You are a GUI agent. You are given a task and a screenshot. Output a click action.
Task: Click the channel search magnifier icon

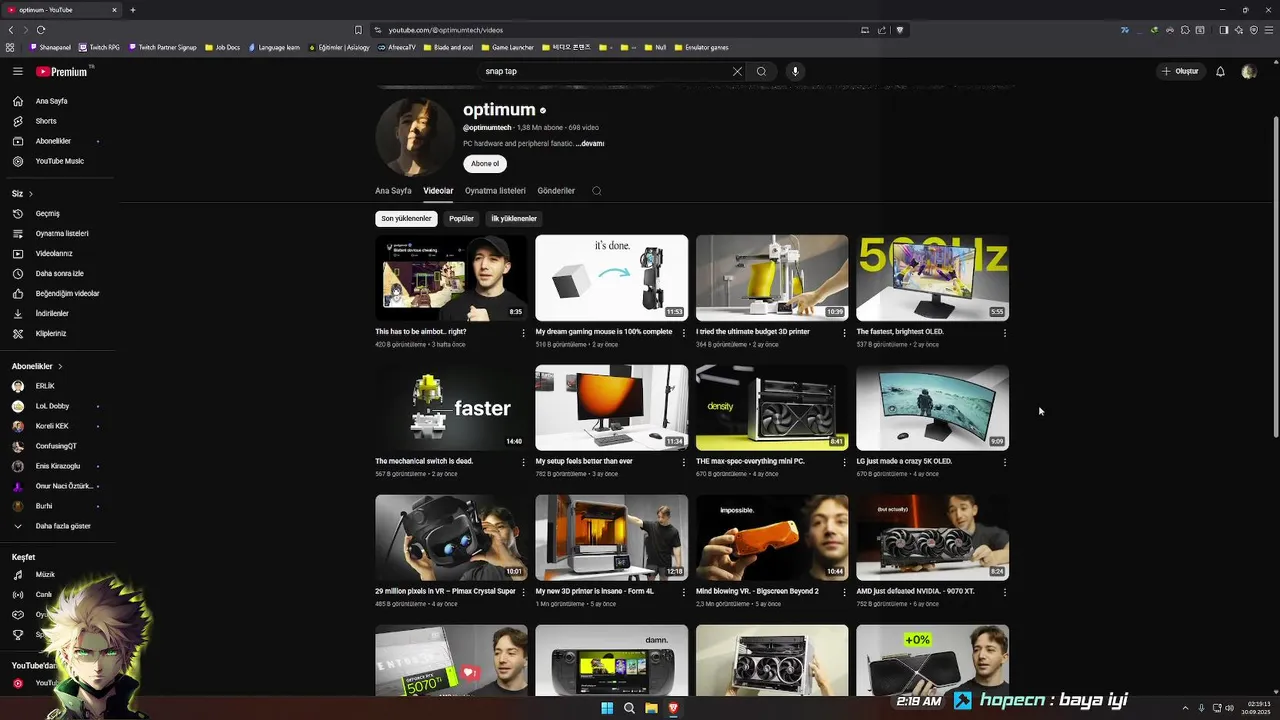pos(596,191)
